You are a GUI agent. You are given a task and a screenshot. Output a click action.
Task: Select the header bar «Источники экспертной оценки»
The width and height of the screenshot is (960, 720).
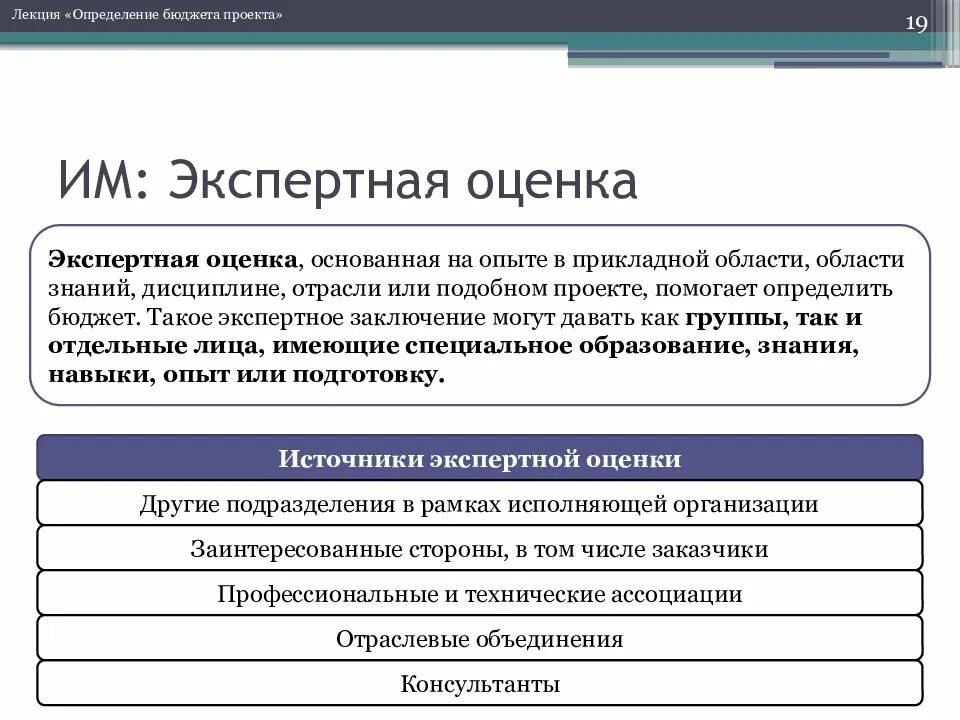[x=479, y=458]
